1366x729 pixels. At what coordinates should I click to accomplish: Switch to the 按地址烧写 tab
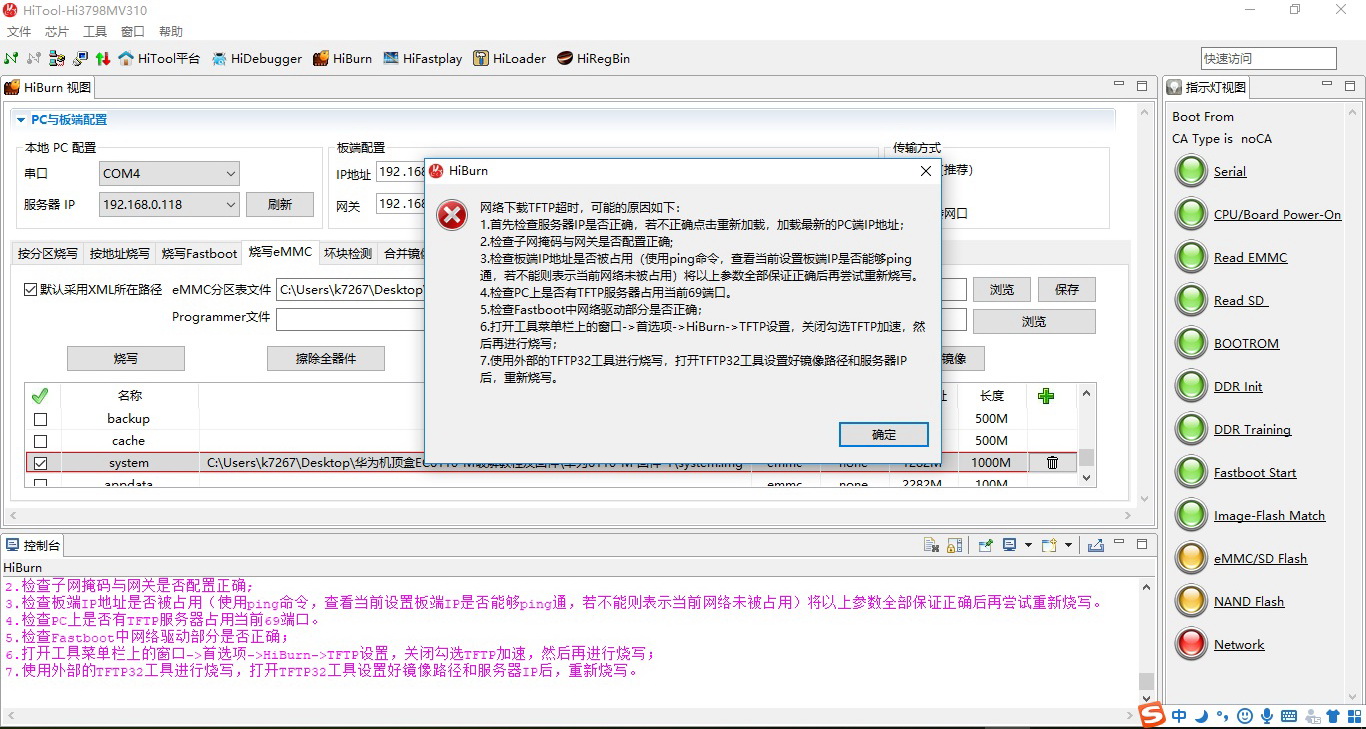click(119, 253)
